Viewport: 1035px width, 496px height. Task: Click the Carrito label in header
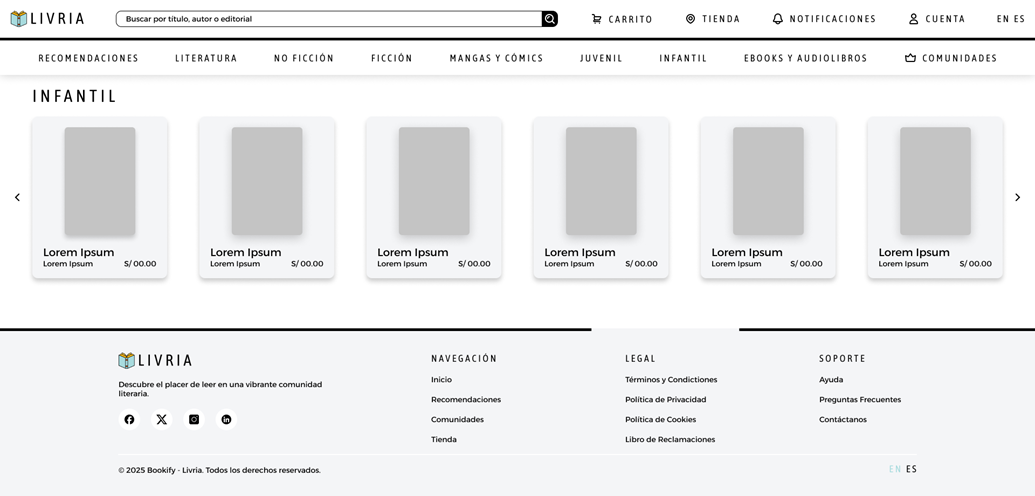click(630, 19)
